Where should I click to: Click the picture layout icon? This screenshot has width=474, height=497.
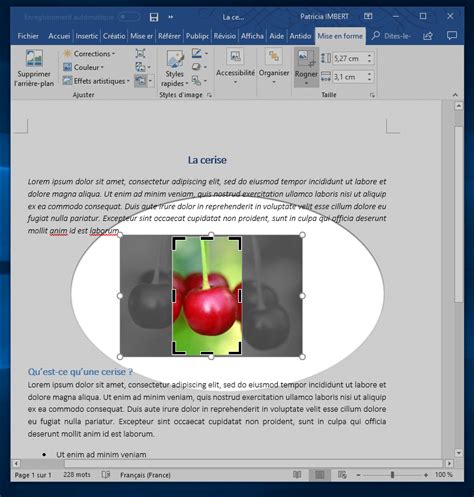coord(196,81)
